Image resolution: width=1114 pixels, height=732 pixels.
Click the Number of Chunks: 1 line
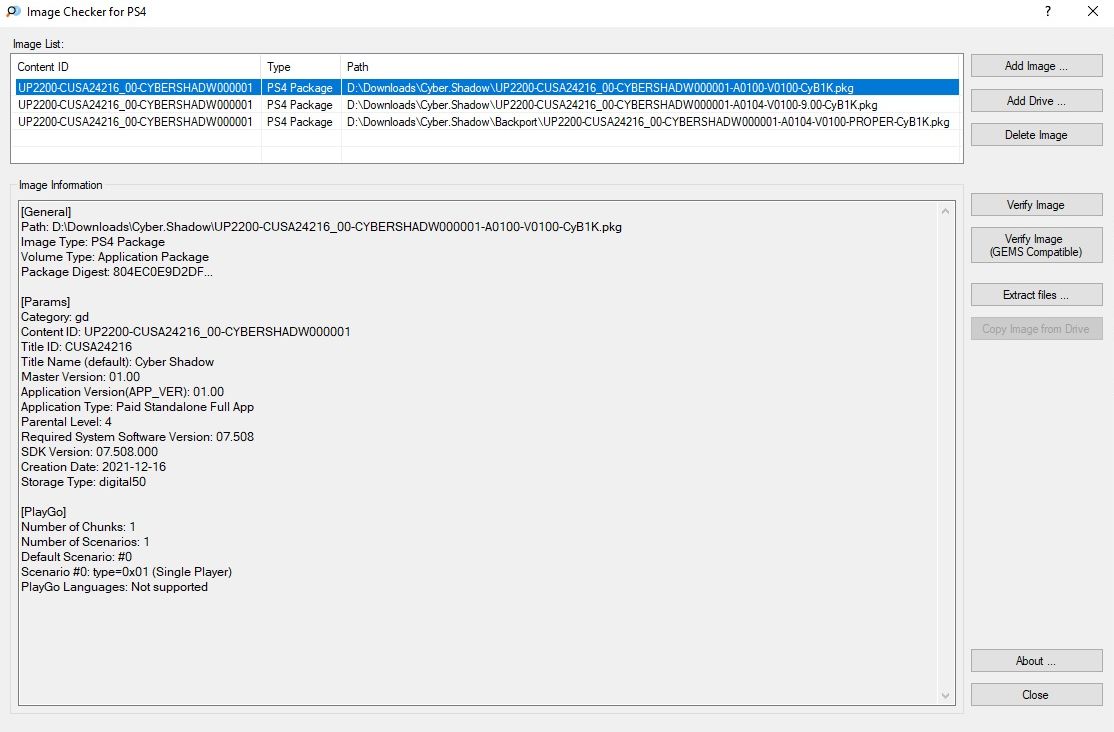pos(78,527)
